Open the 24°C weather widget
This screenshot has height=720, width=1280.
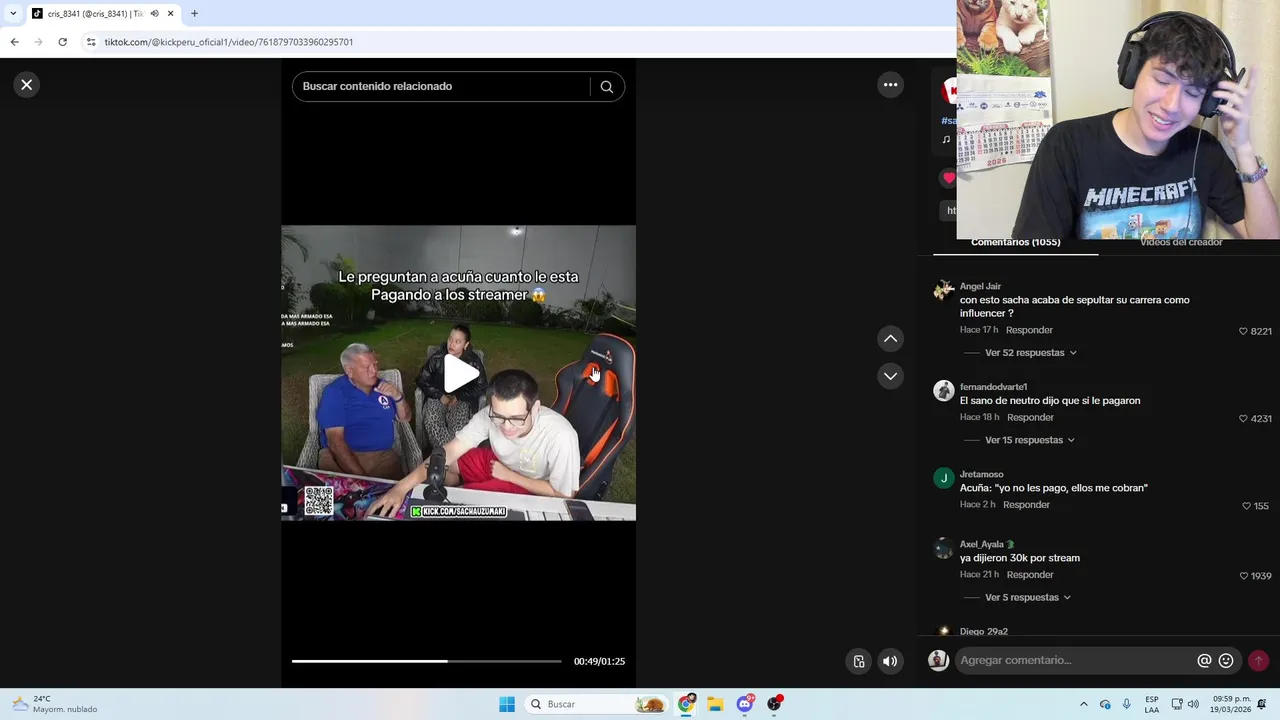(55, 704)
